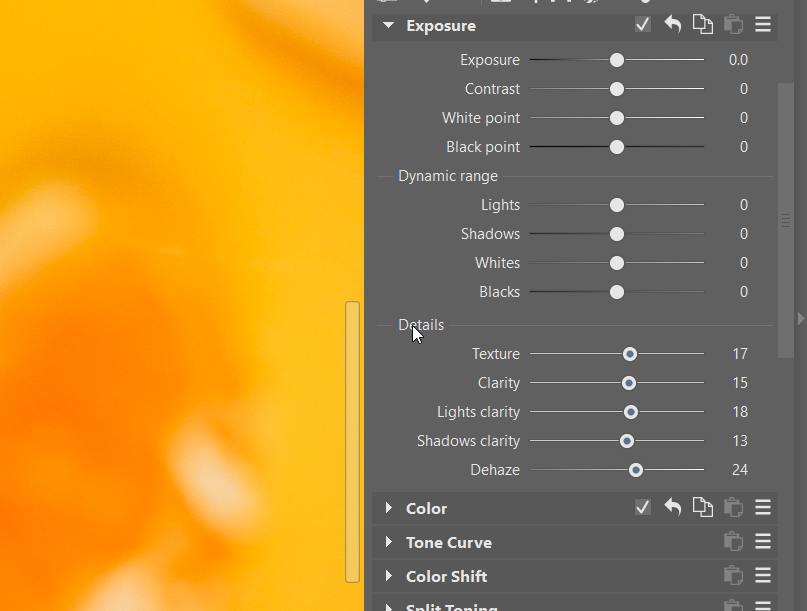
Task: Paste settings into Tone Curve section
Action: 733,542
